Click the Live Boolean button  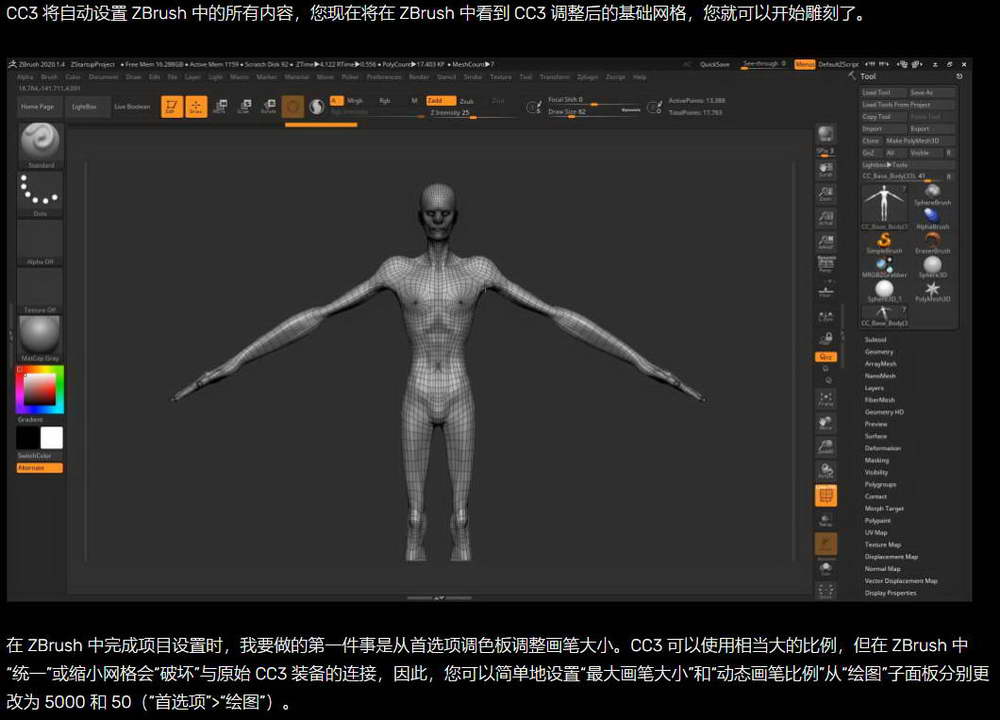132,107
